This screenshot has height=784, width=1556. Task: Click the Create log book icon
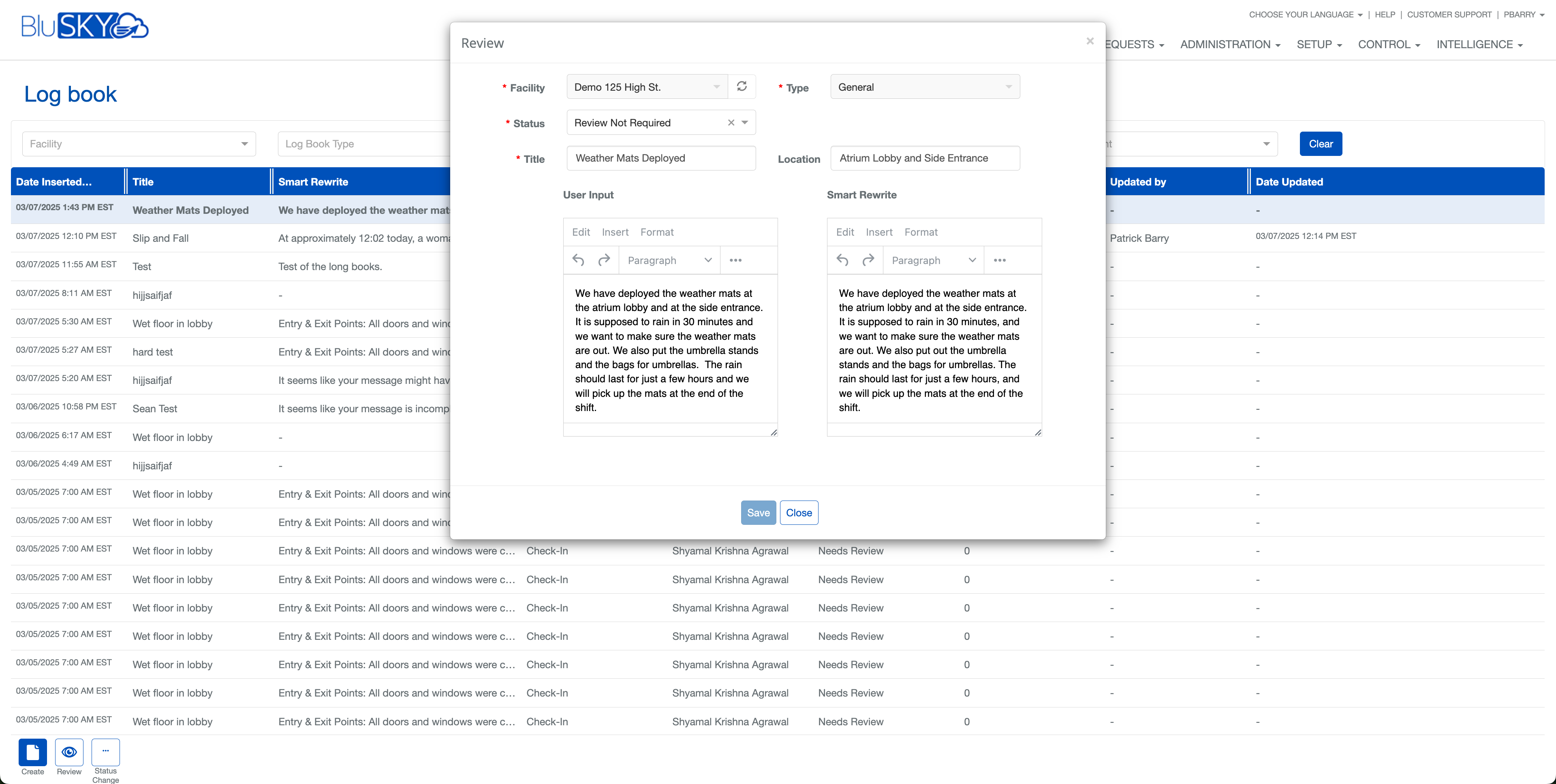coord(32,752)
